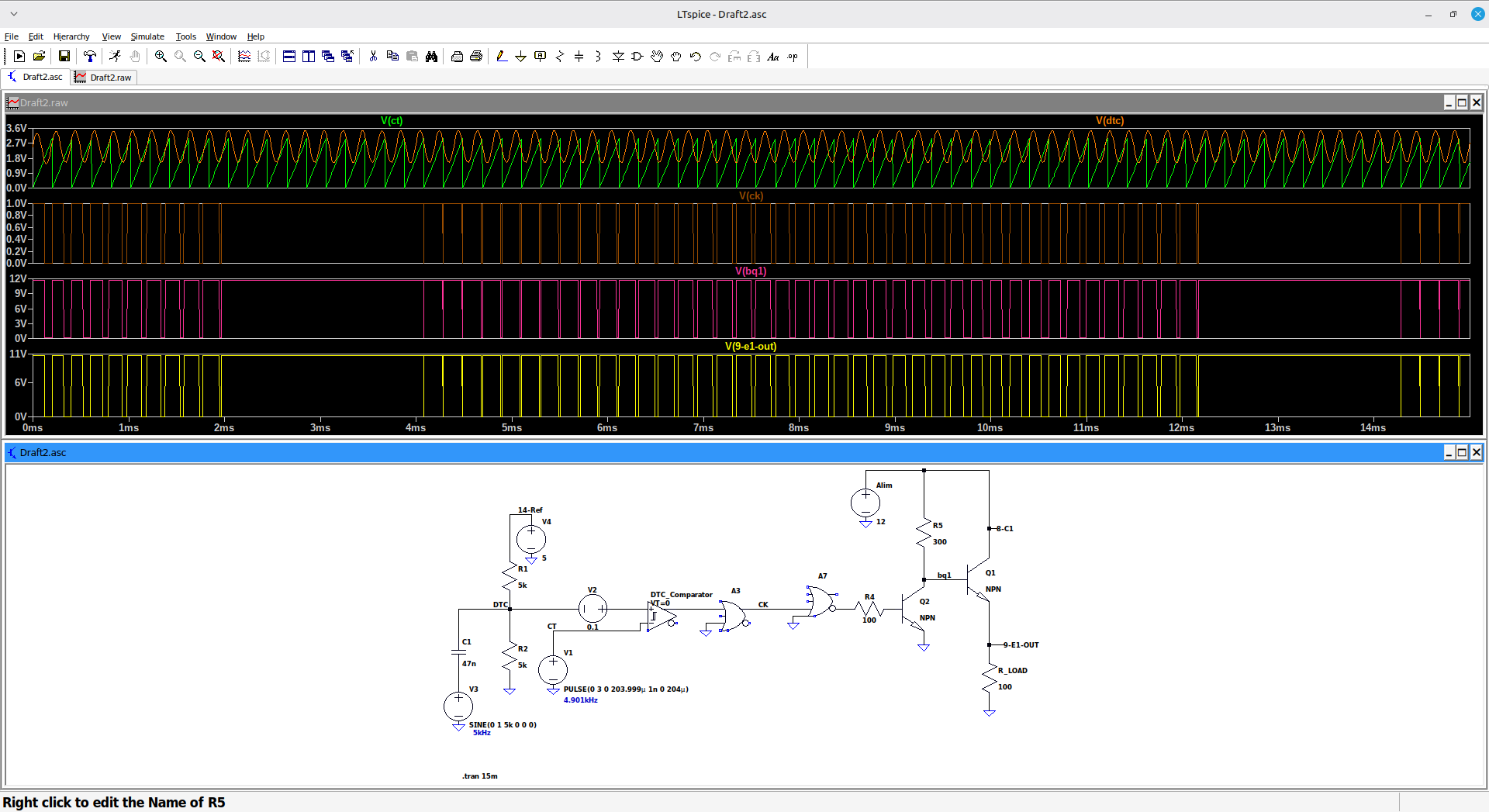Viewport: 1489px width, 812px height.
Task: Click the Undo arrow icon
Action: 696,57
